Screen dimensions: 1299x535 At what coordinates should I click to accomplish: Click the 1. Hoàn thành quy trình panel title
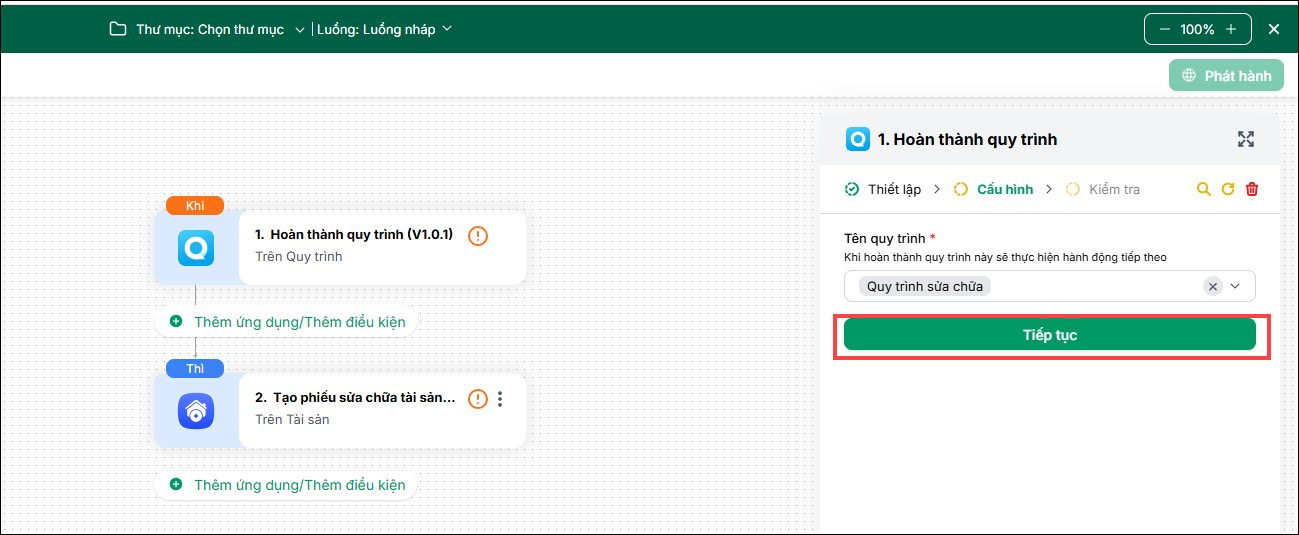pos(967,139)
